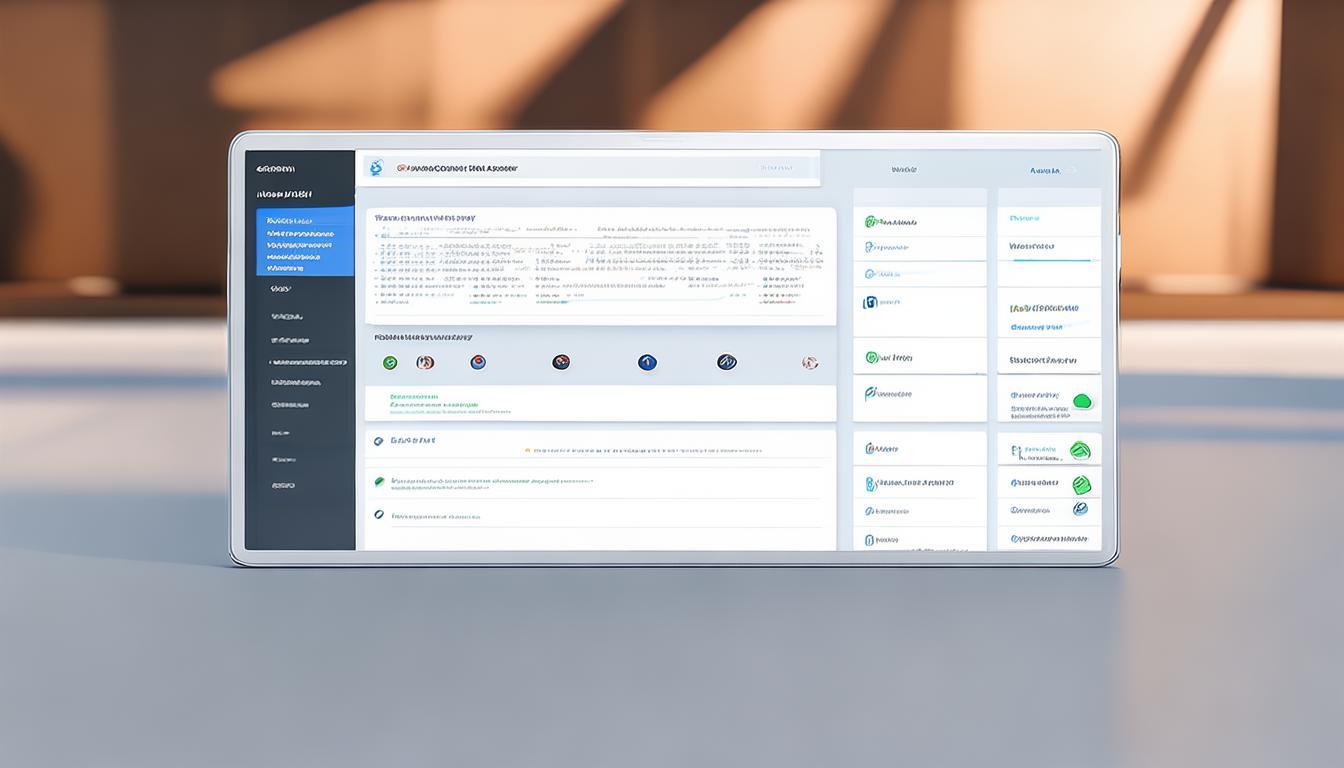Open the longest sidebar menu entry
Screen dimensions: 1344x768
pos(308,362)
